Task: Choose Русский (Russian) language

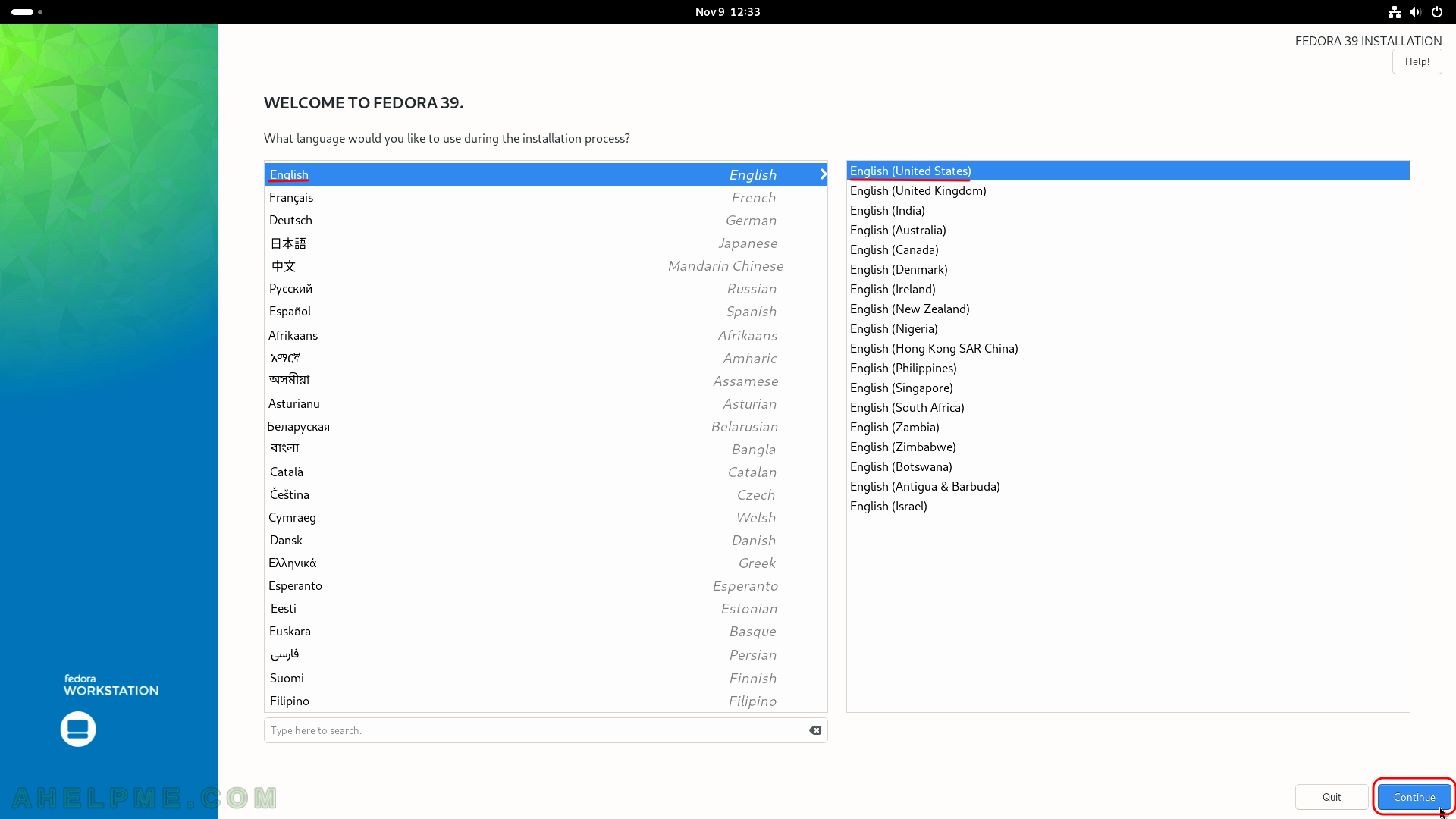Action: [x=545, y=288]
